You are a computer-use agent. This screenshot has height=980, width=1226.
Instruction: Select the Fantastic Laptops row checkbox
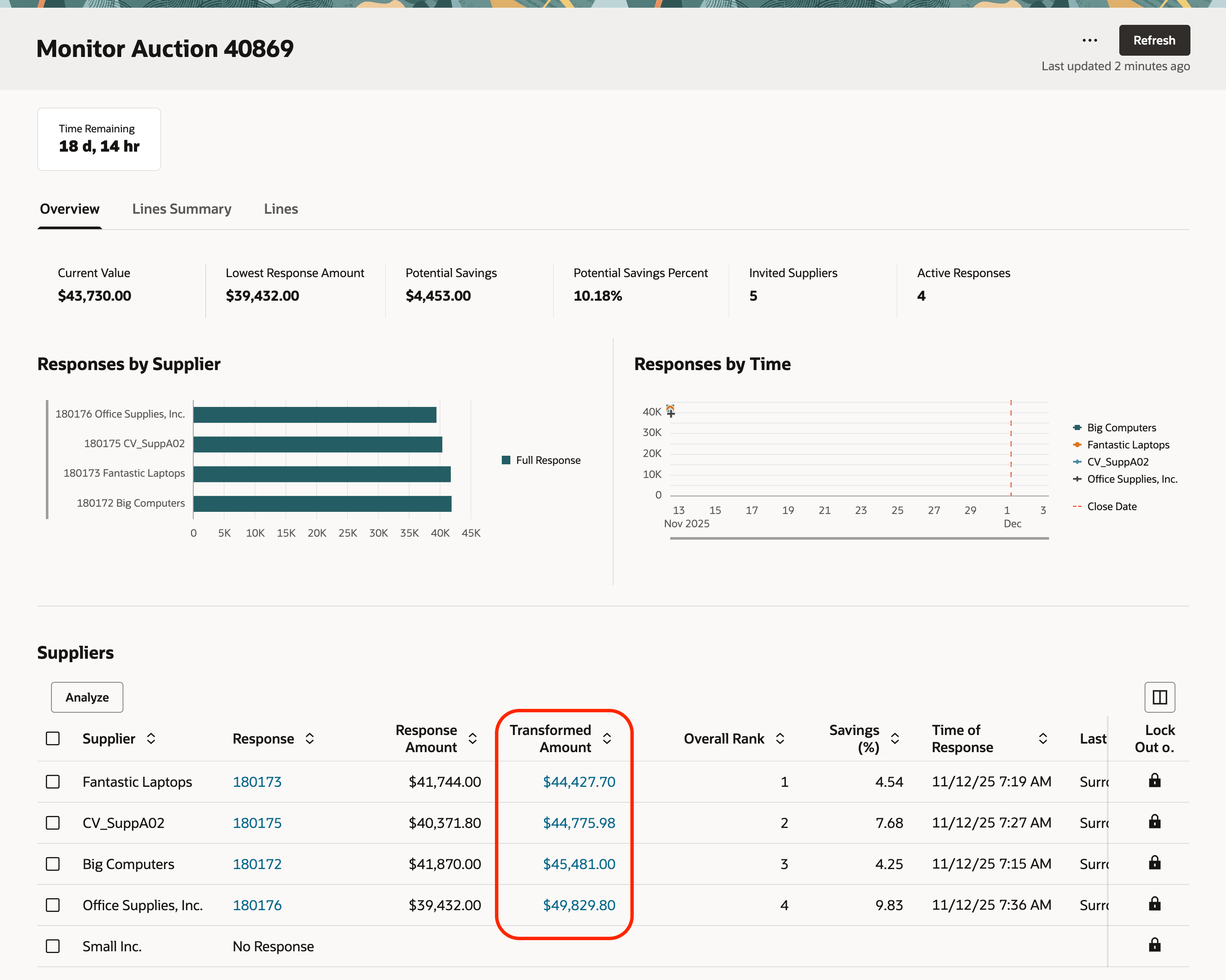coord(52,782)
